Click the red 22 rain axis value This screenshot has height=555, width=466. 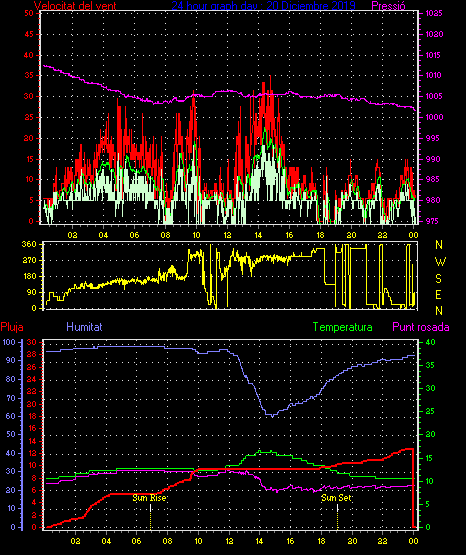32,391
